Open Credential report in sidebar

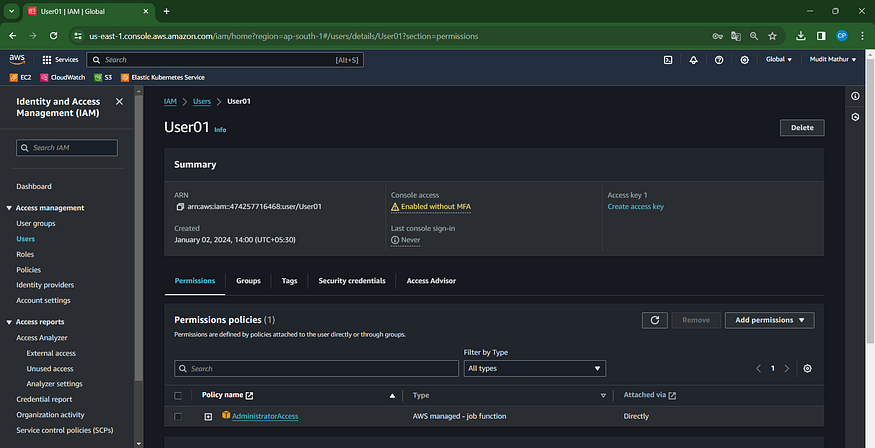44,399
